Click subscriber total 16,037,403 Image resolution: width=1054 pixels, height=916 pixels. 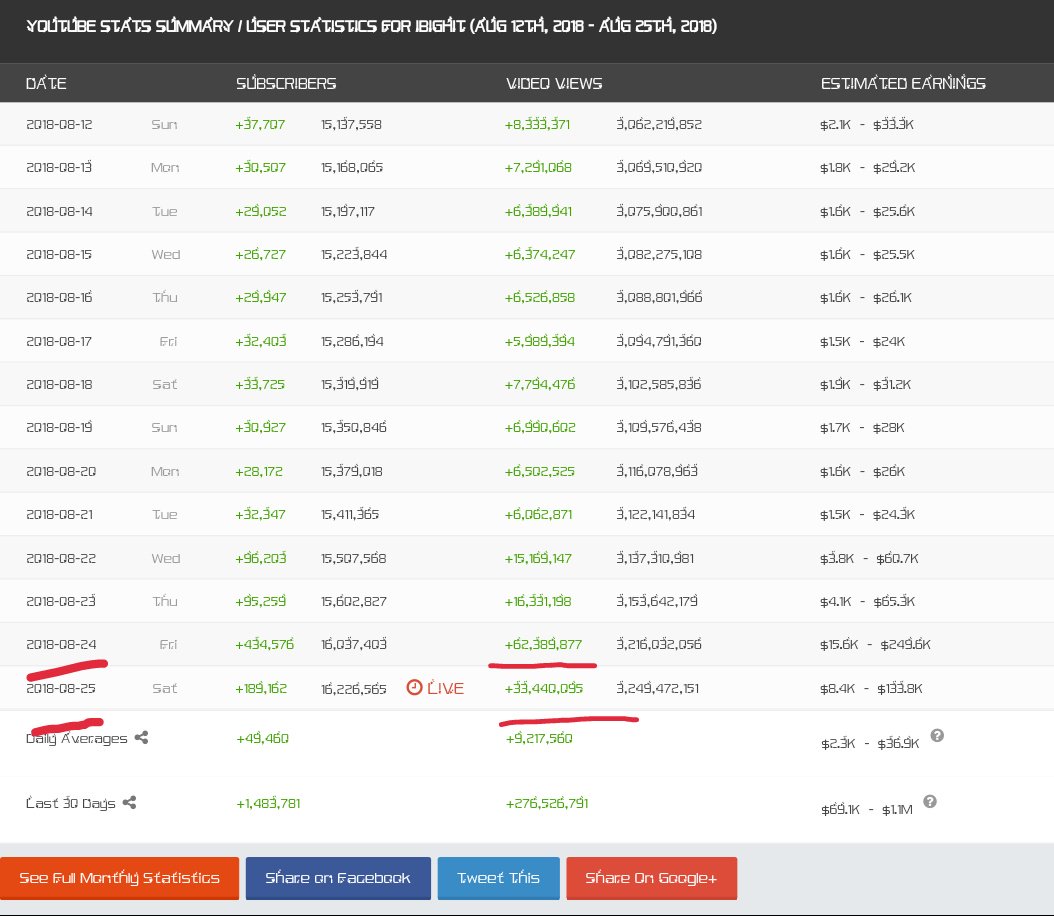pos(354,644)
